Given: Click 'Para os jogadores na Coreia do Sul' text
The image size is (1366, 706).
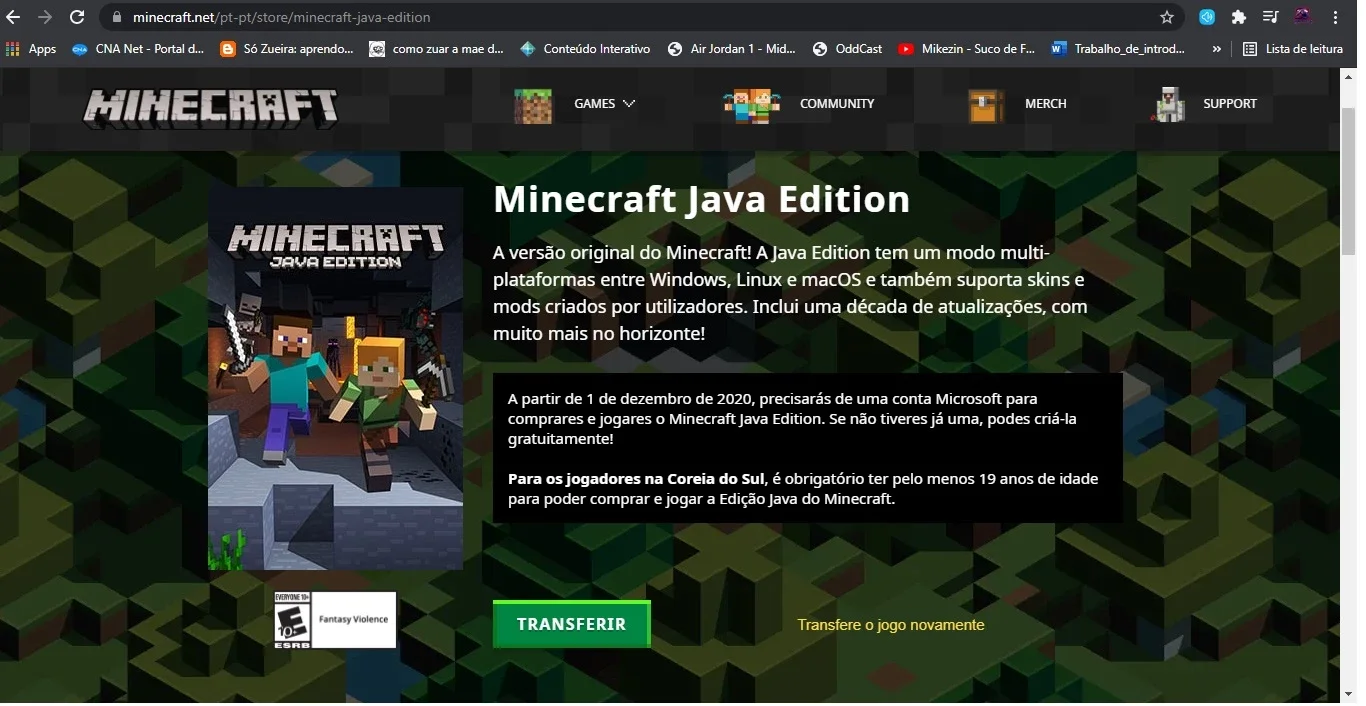Looking at the screenshot, I should (636, 479).
